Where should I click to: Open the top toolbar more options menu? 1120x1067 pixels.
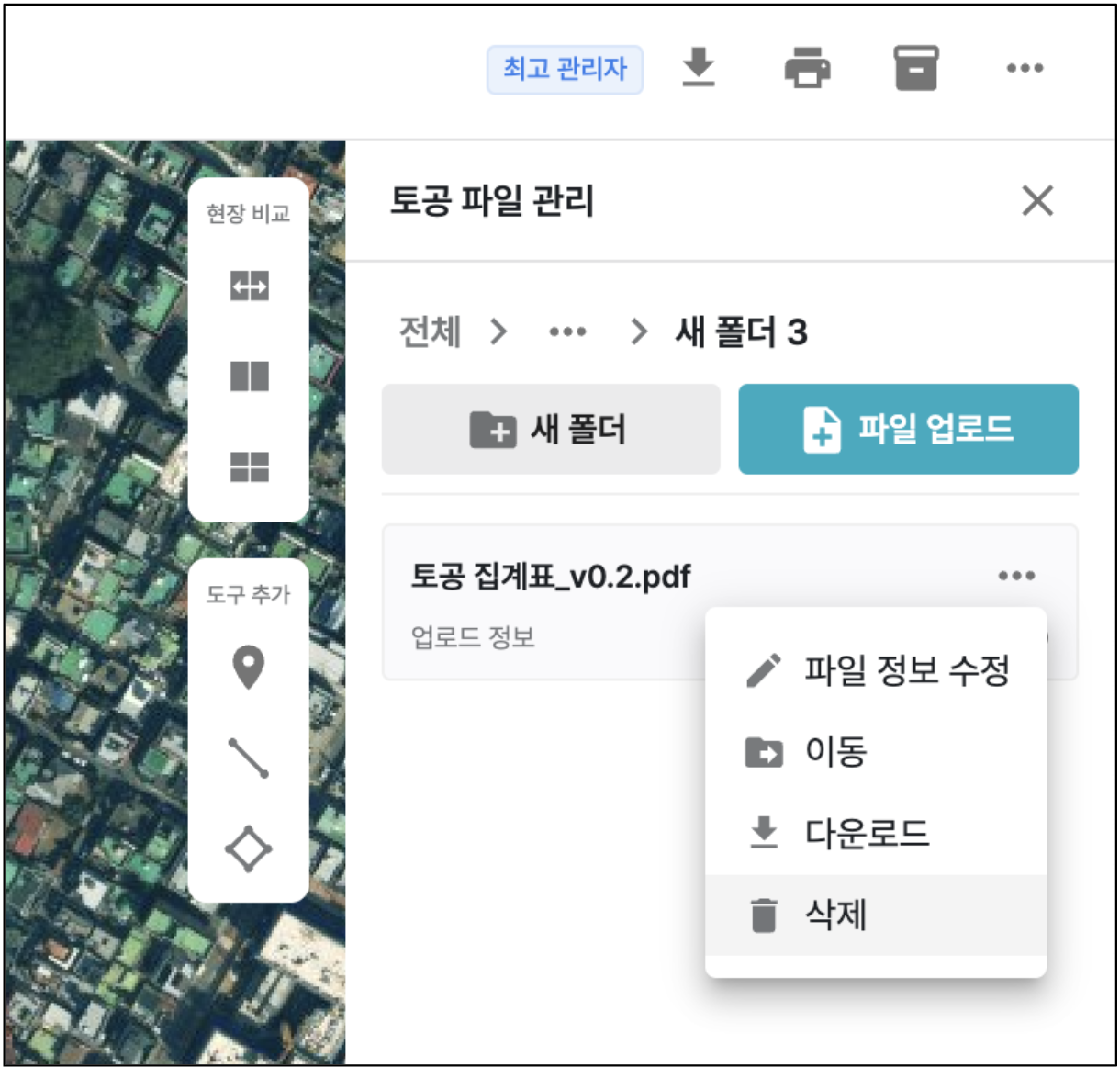pyautogui.click(x=1025, y=69)
